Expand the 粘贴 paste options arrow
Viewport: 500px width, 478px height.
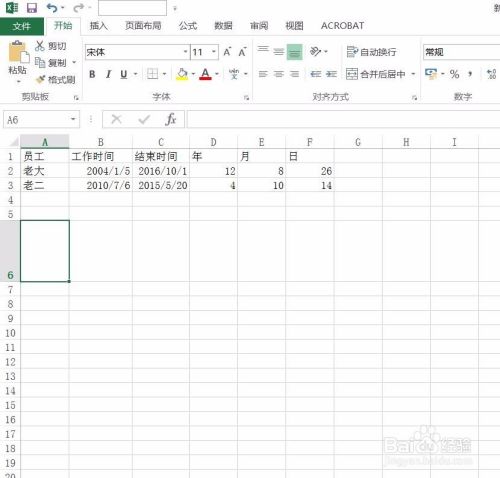pos(18,81)
